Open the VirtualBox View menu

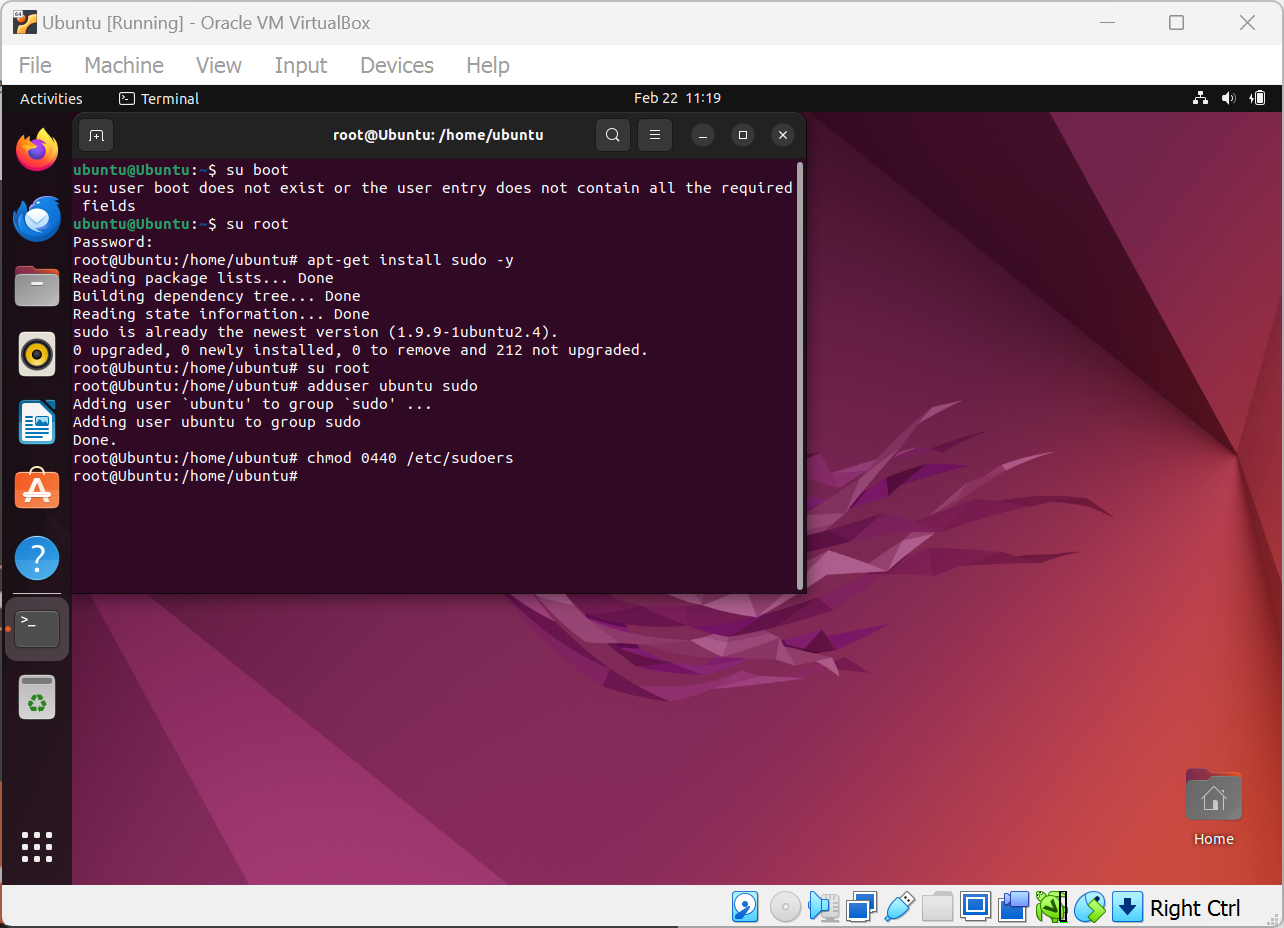tap(219, 65)
